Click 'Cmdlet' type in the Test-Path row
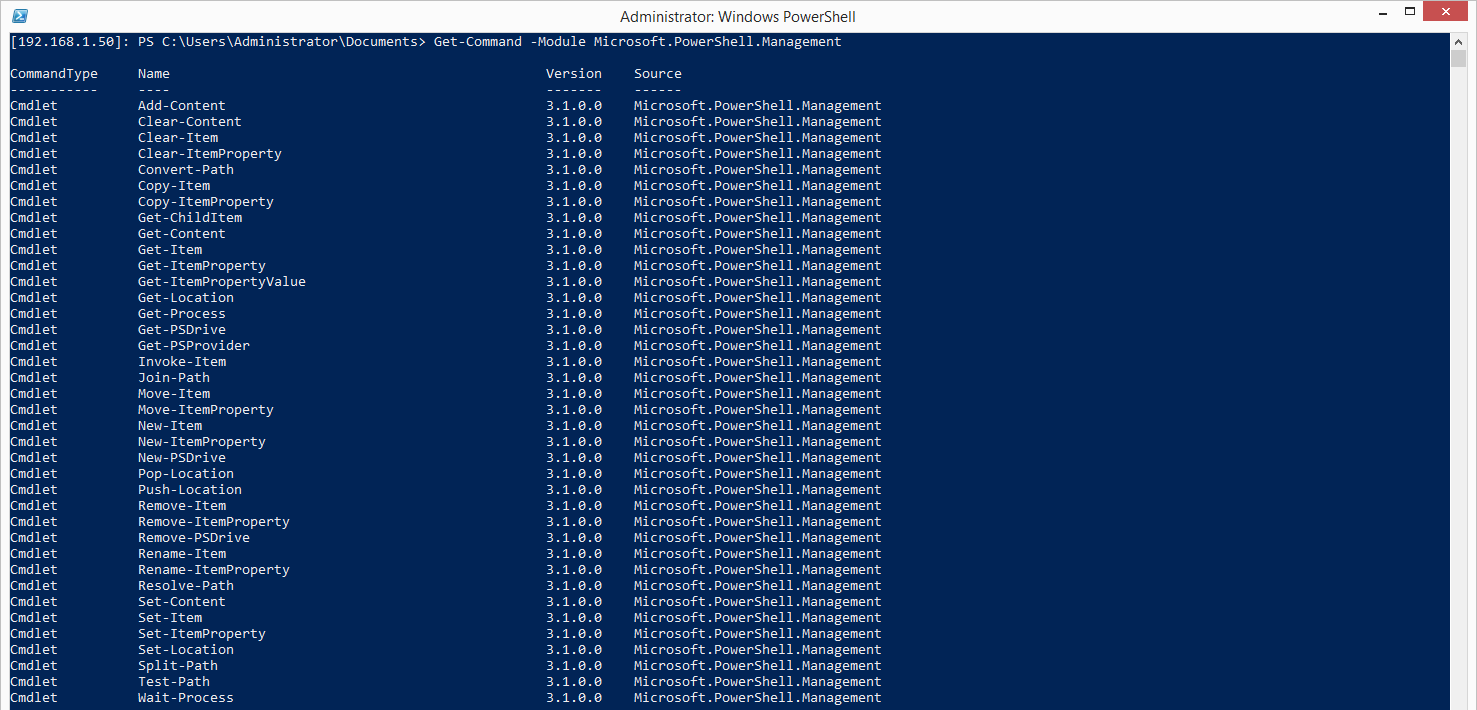 [34, 682]
